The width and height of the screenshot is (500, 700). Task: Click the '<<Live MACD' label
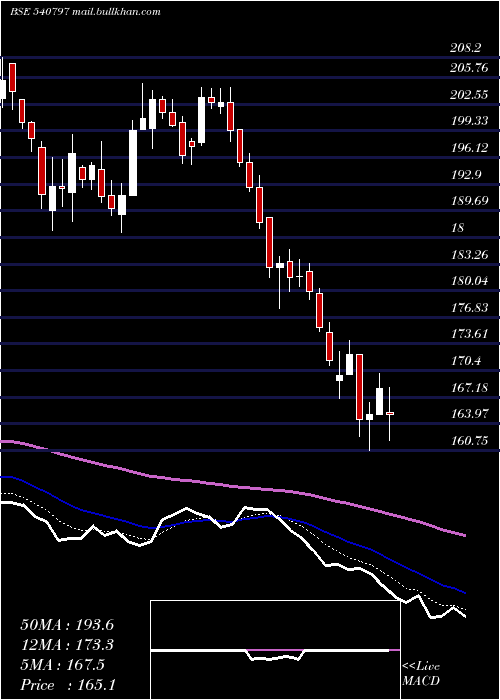421,673
